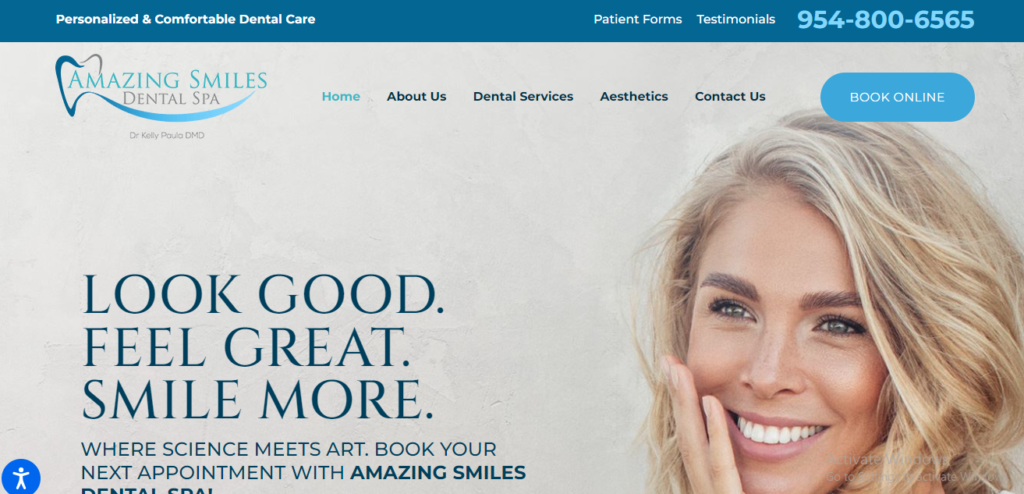Open the Contact Us menu item
This screenshot has height=494, width=1024.
730,97
